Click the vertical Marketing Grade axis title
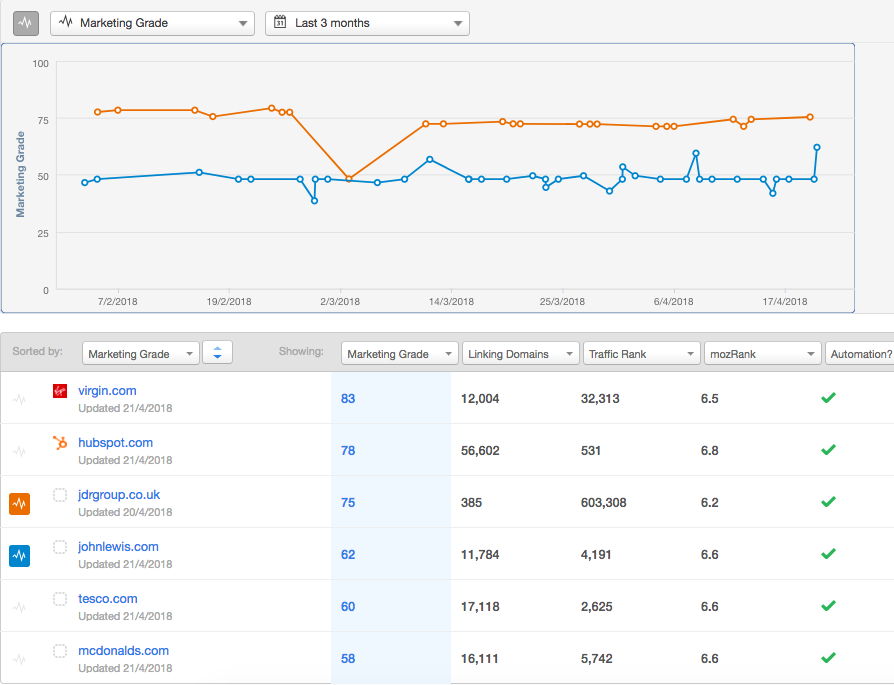 (21, 175)
